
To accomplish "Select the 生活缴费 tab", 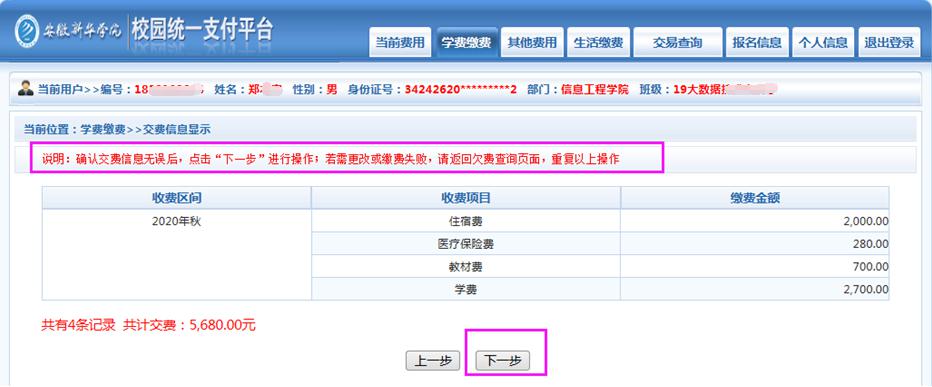I will [598, 42].
